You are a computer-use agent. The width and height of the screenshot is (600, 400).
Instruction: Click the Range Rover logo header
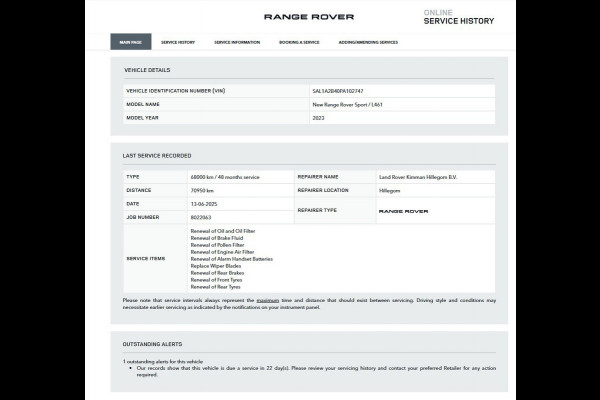click(x=309, y=17)
